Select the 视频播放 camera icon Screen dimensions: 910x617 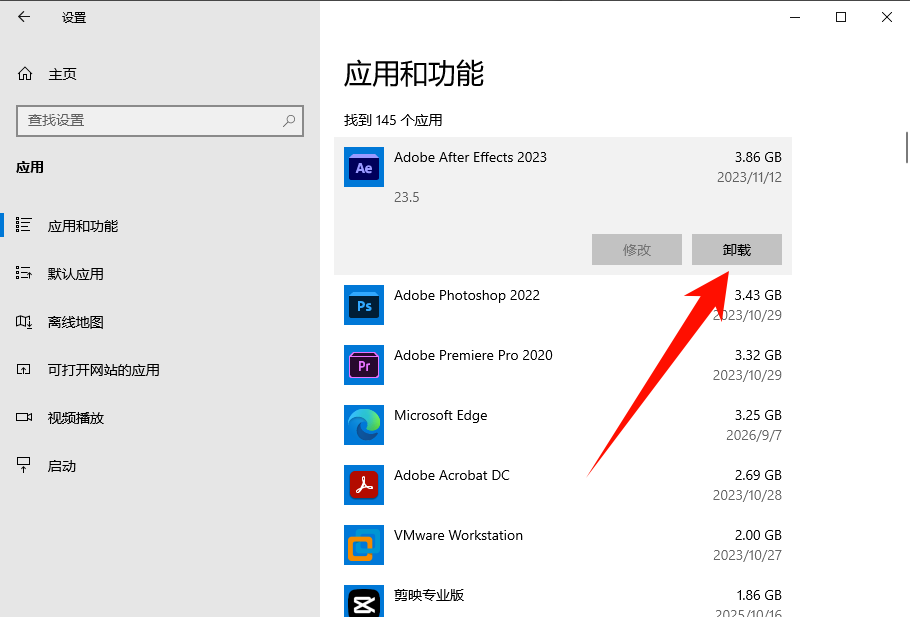[24, 417]
